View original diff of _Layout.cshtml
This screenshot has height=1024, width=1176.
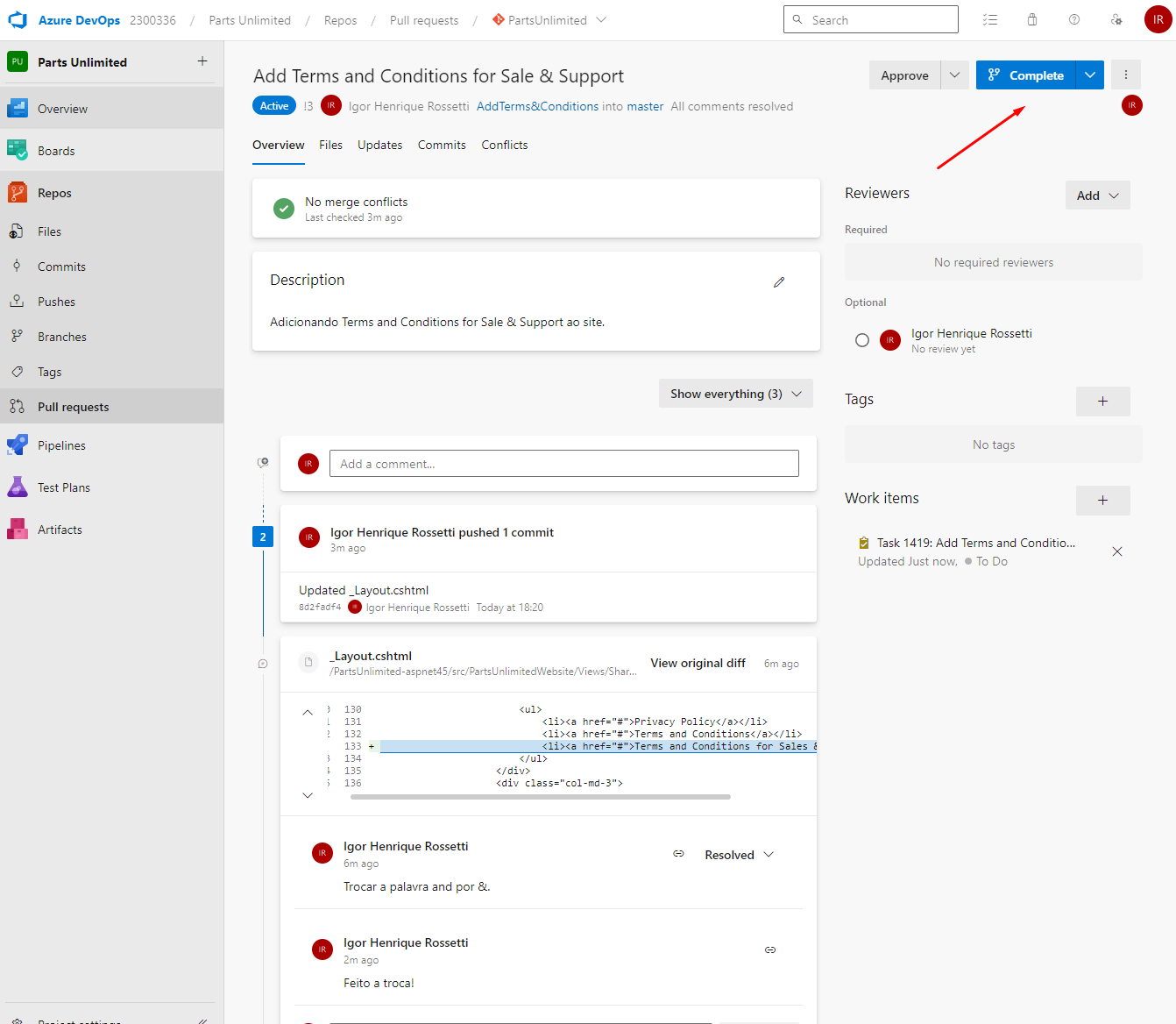698,663
